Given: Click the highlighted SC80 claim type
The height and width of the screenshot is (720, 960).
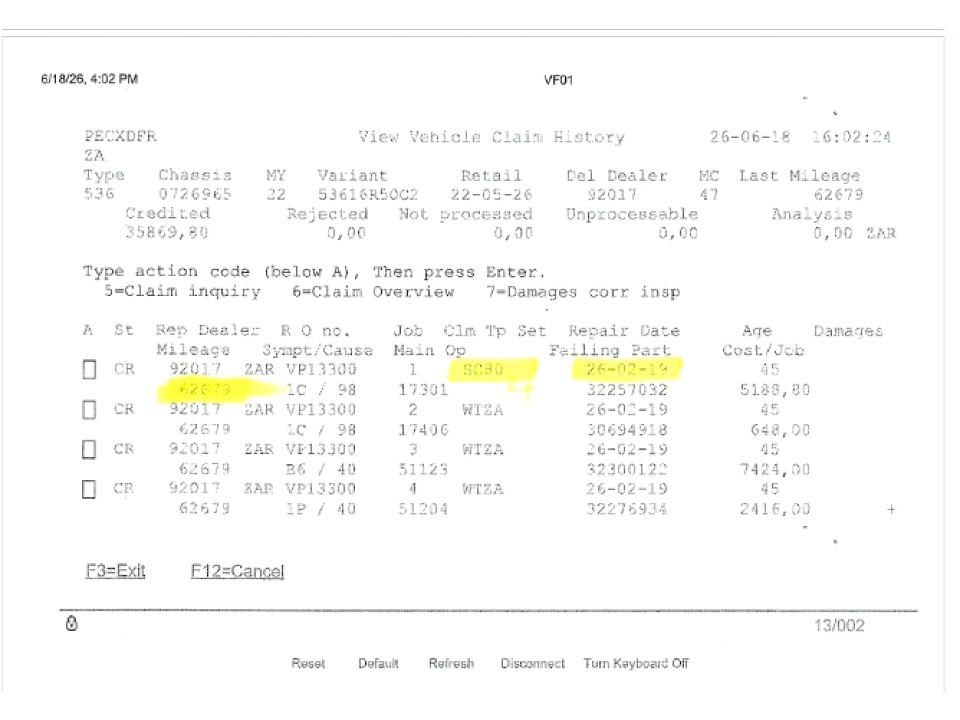Looking at the screenshot, I should [483, 370].
